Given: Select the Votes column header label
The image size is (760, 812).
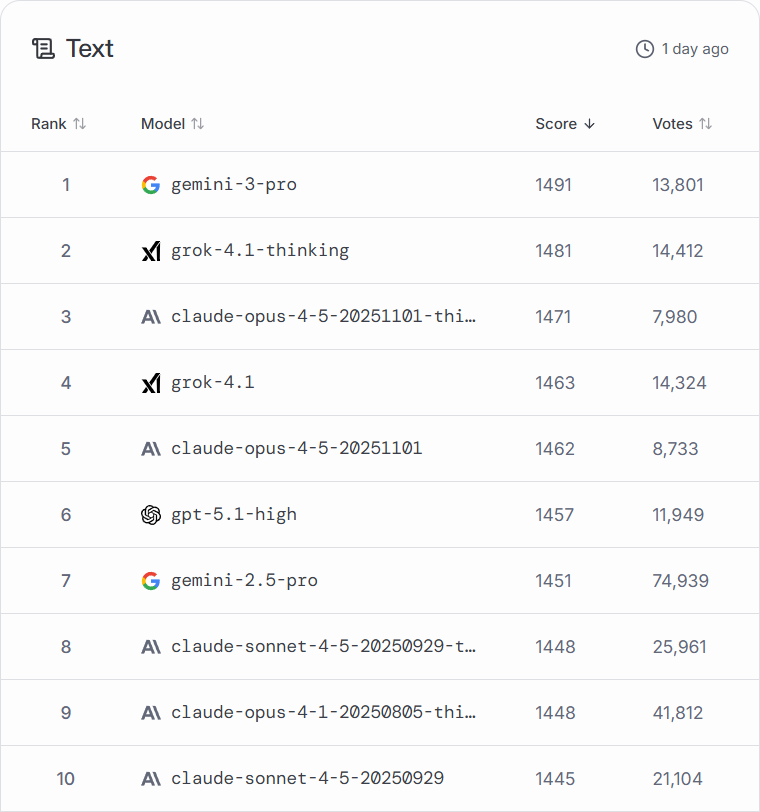Looking at the screenshot, I should [x=672, y=124].
